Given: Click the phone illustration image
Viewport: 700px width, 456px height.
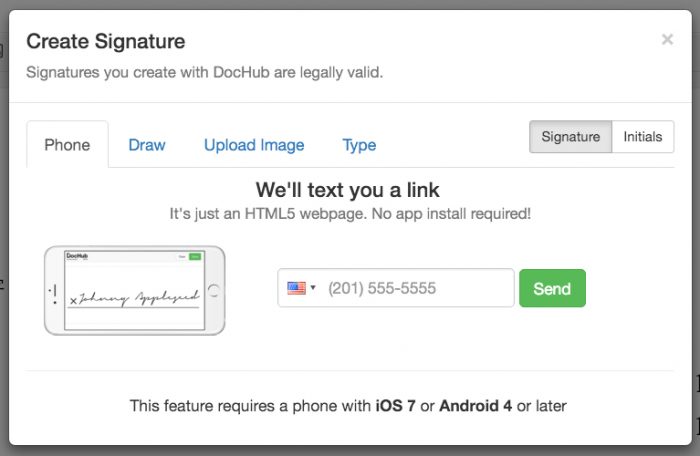Looking at the screenshot, I should tap(135, 290).
